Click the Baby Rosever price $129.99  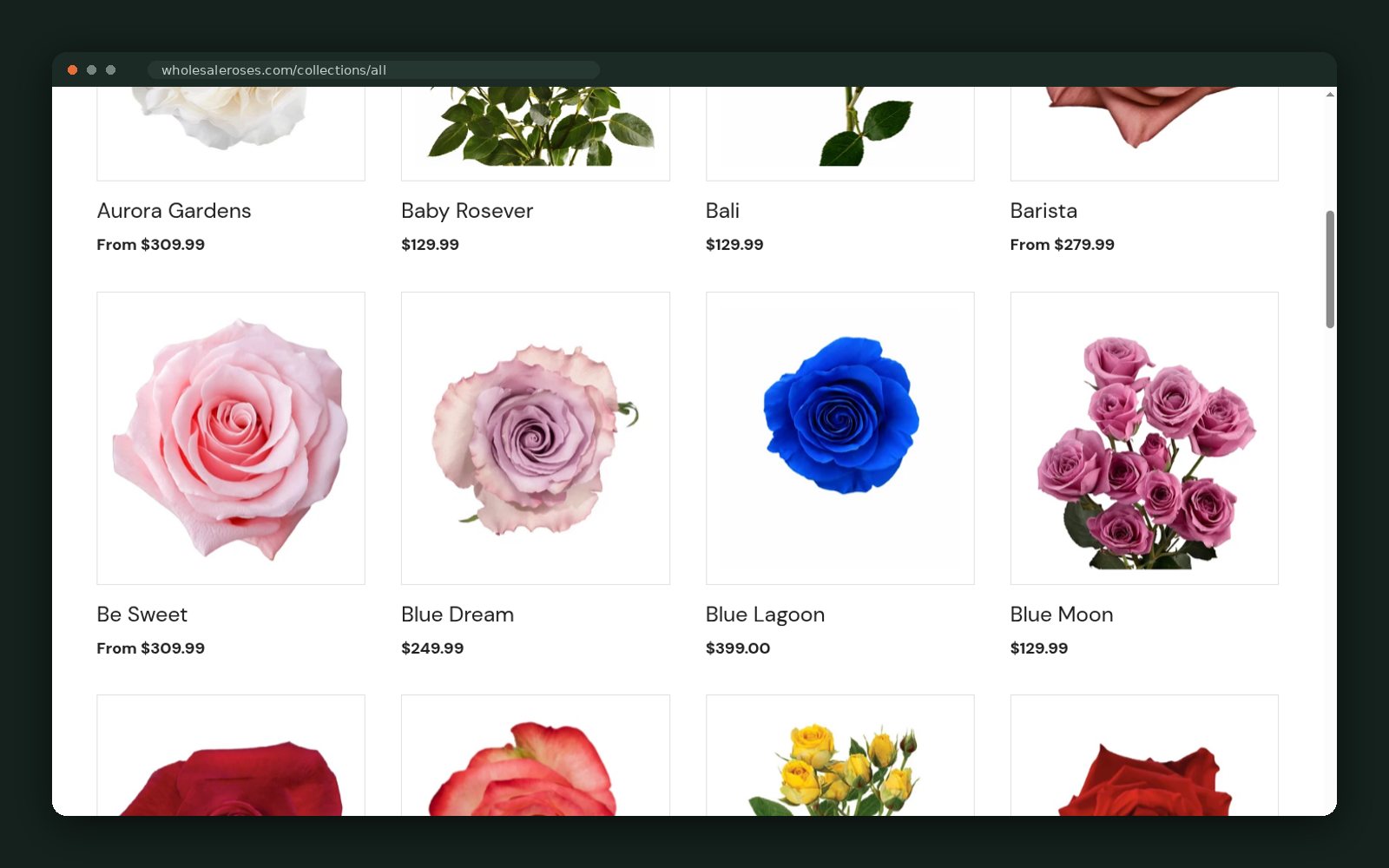pyautogui.click(x=430, y=245)
